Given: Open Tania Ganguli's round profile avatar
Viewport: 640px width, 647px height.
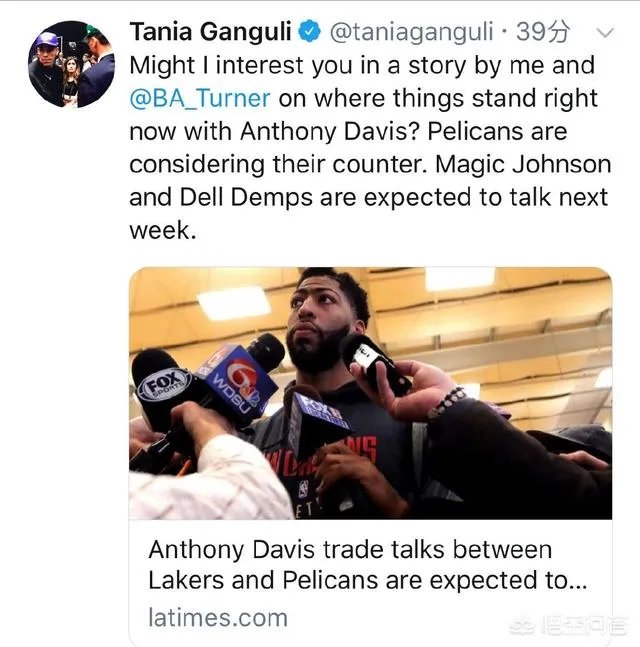Looking at the screenshot, I should [x=71, y=64].
